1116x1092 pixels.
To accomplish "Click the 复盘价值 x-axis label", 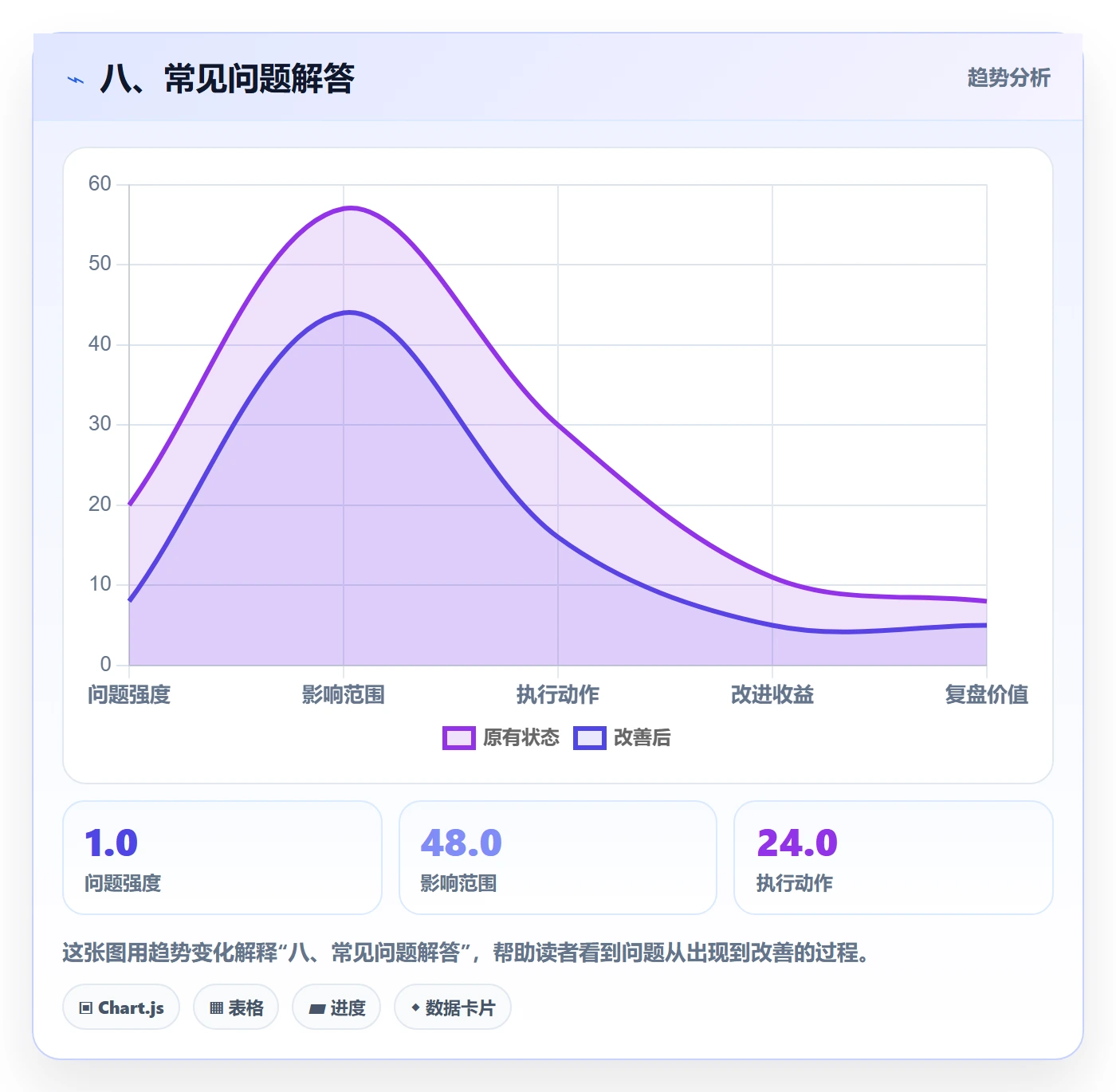I will [987, 695].
